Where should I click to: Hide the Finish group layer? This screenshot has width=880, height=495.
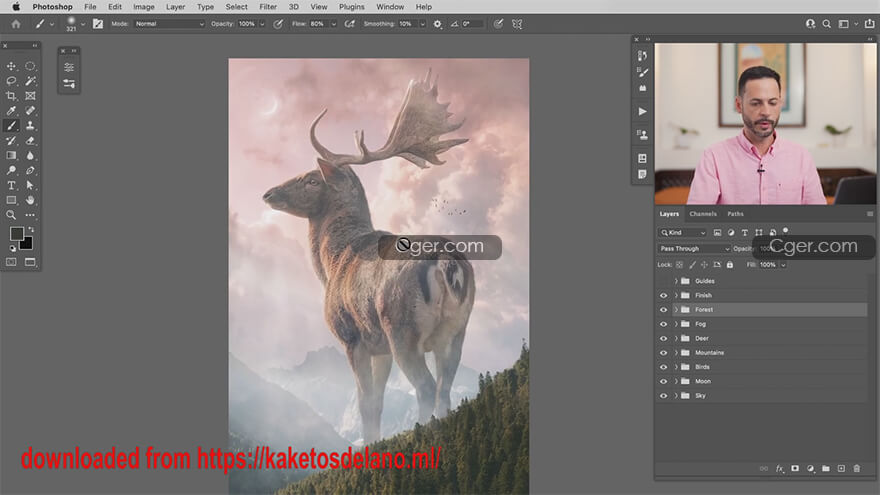coord(663,295)
